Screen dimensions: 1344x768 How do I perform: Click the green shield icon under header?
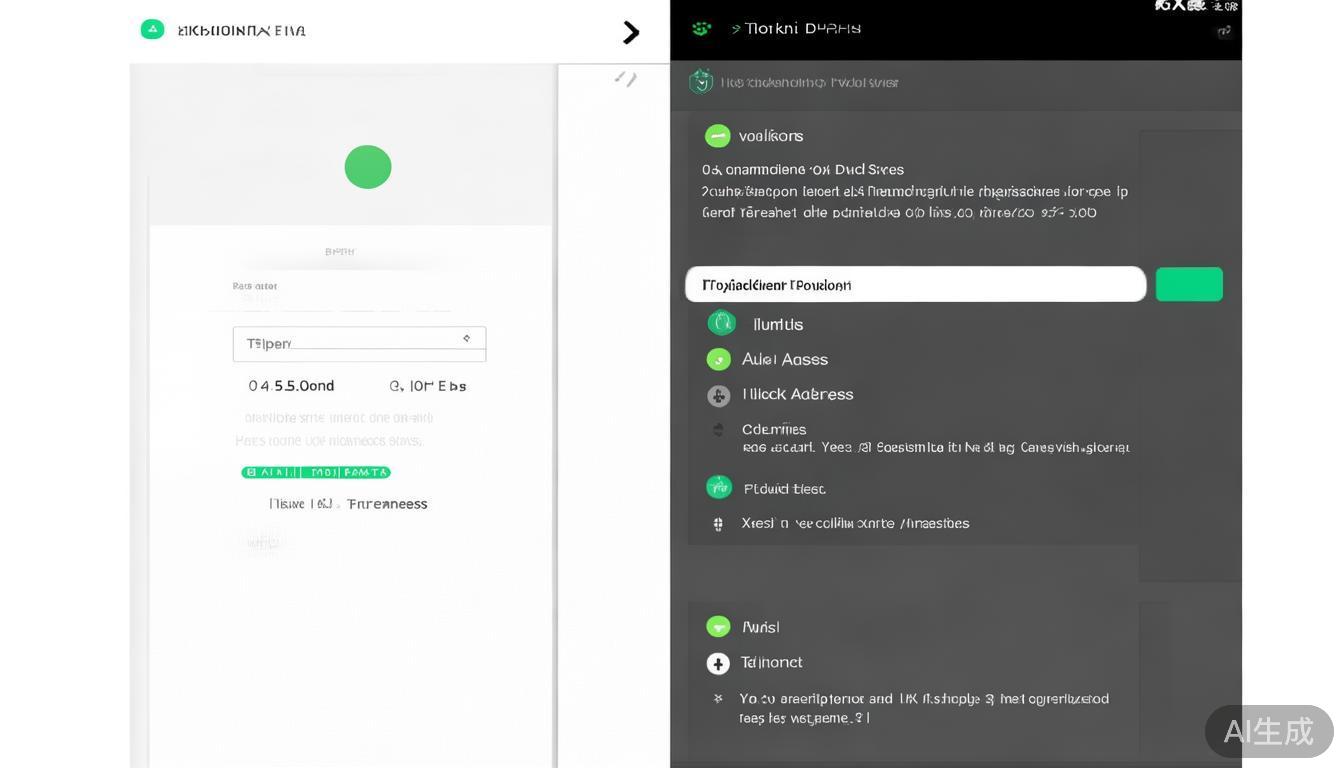tap(701, 82)
